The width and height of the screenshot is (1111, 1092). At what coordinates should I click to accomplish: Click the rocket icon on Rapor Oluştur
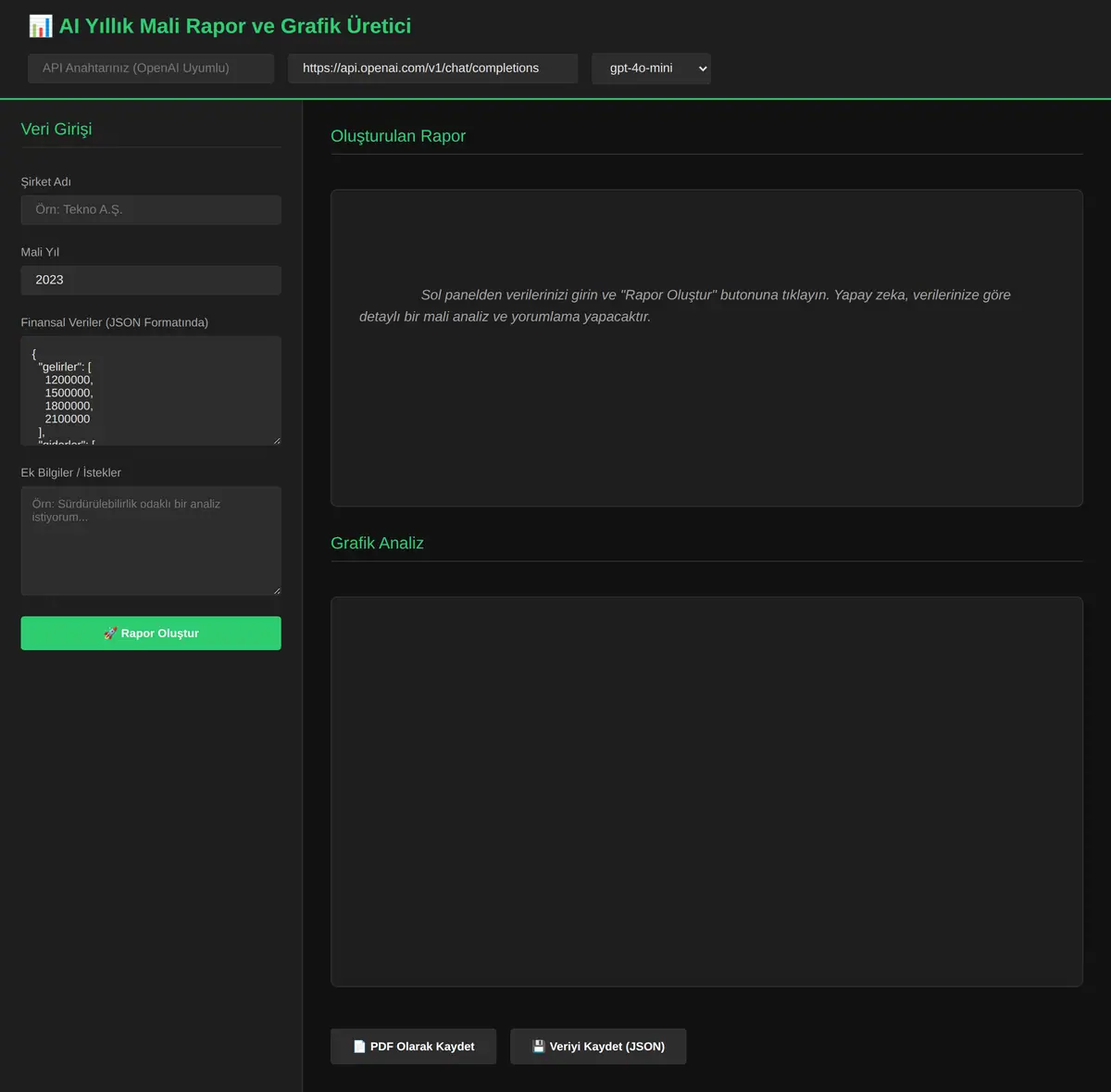point(110,634)
